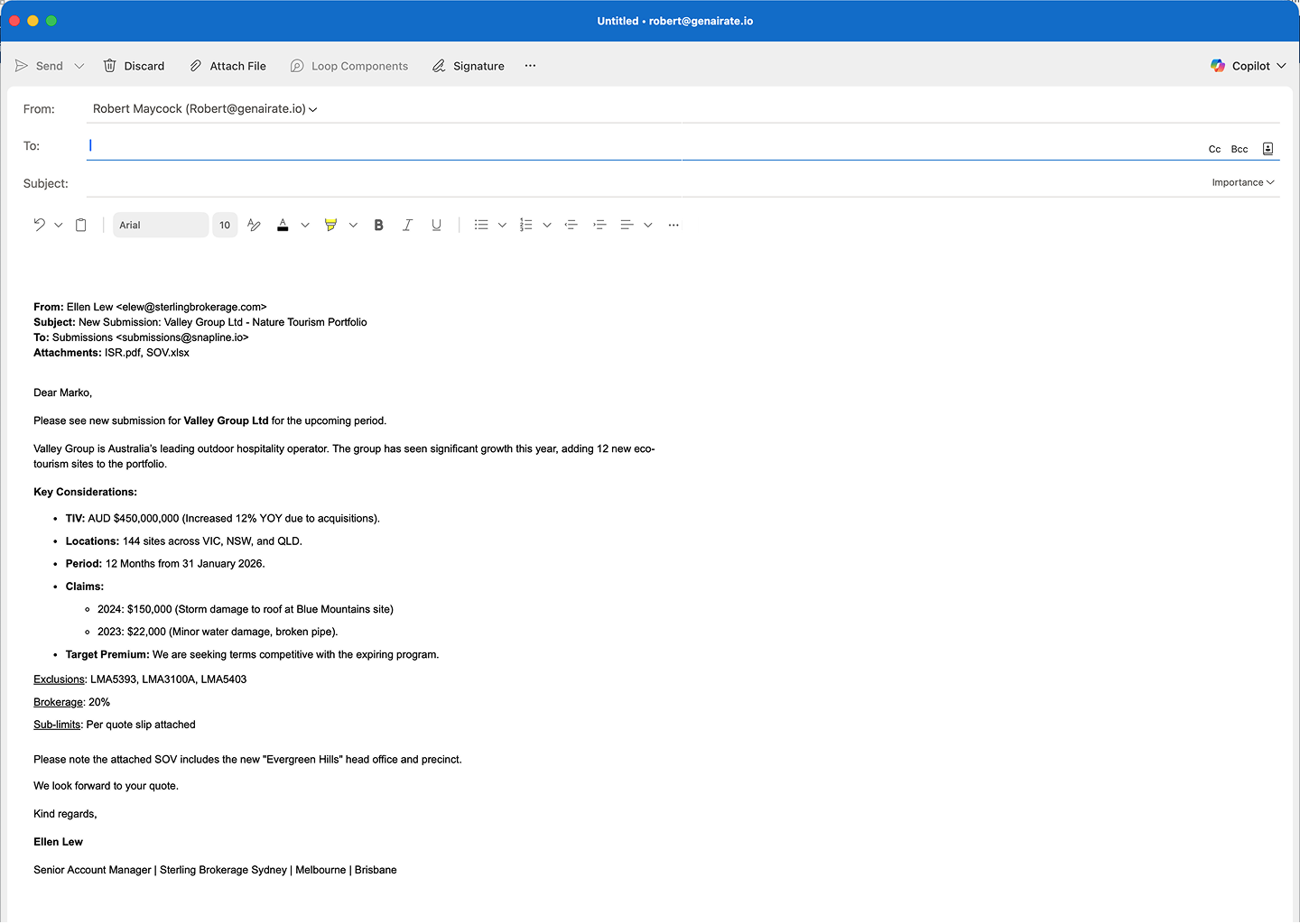The height and width of the screenshot is (924, 1300).
Task: Apply the font color icon
Action: [x=283, y=225]
